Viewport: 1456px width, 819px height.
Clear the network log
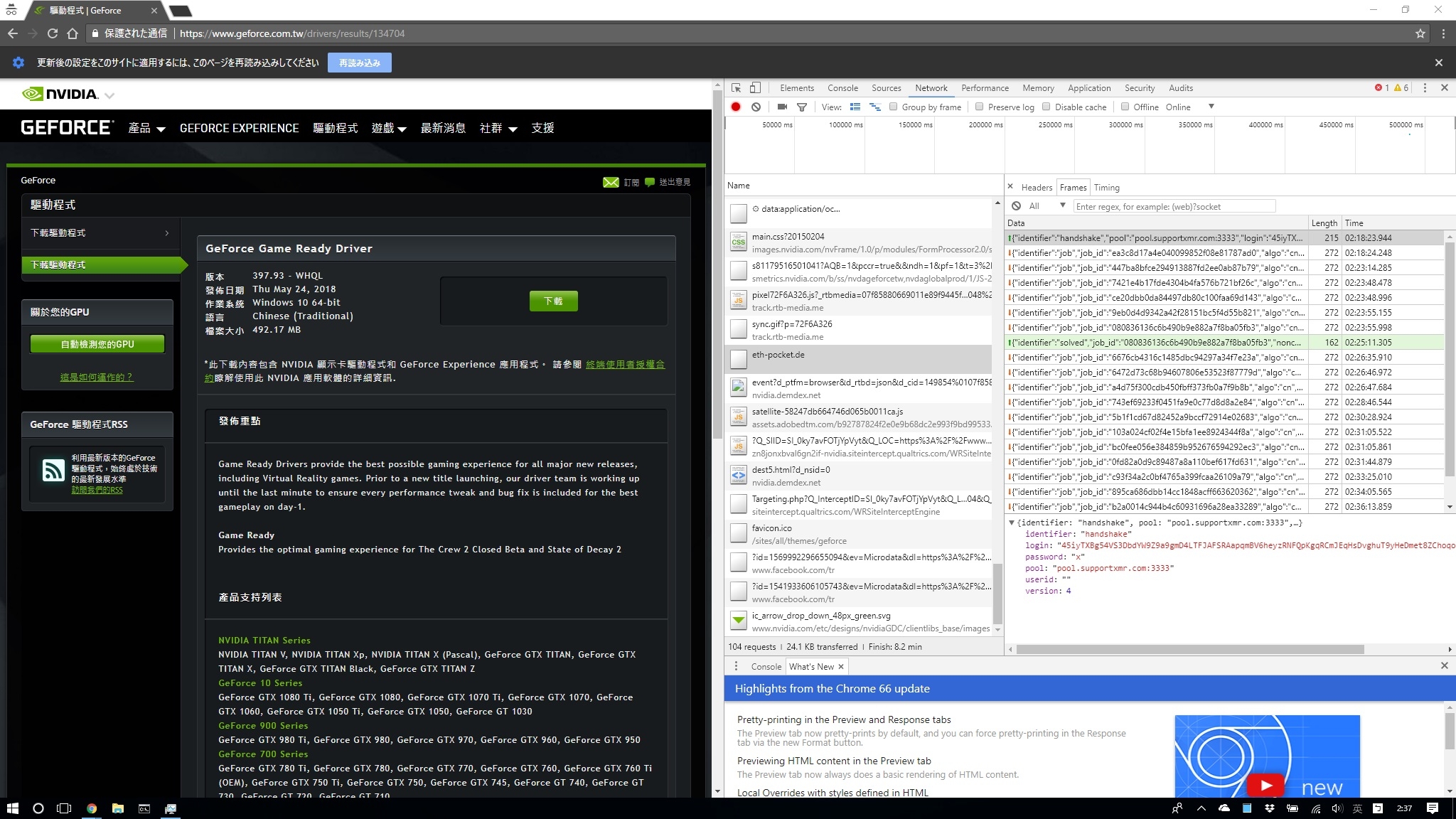pos(756,107)
